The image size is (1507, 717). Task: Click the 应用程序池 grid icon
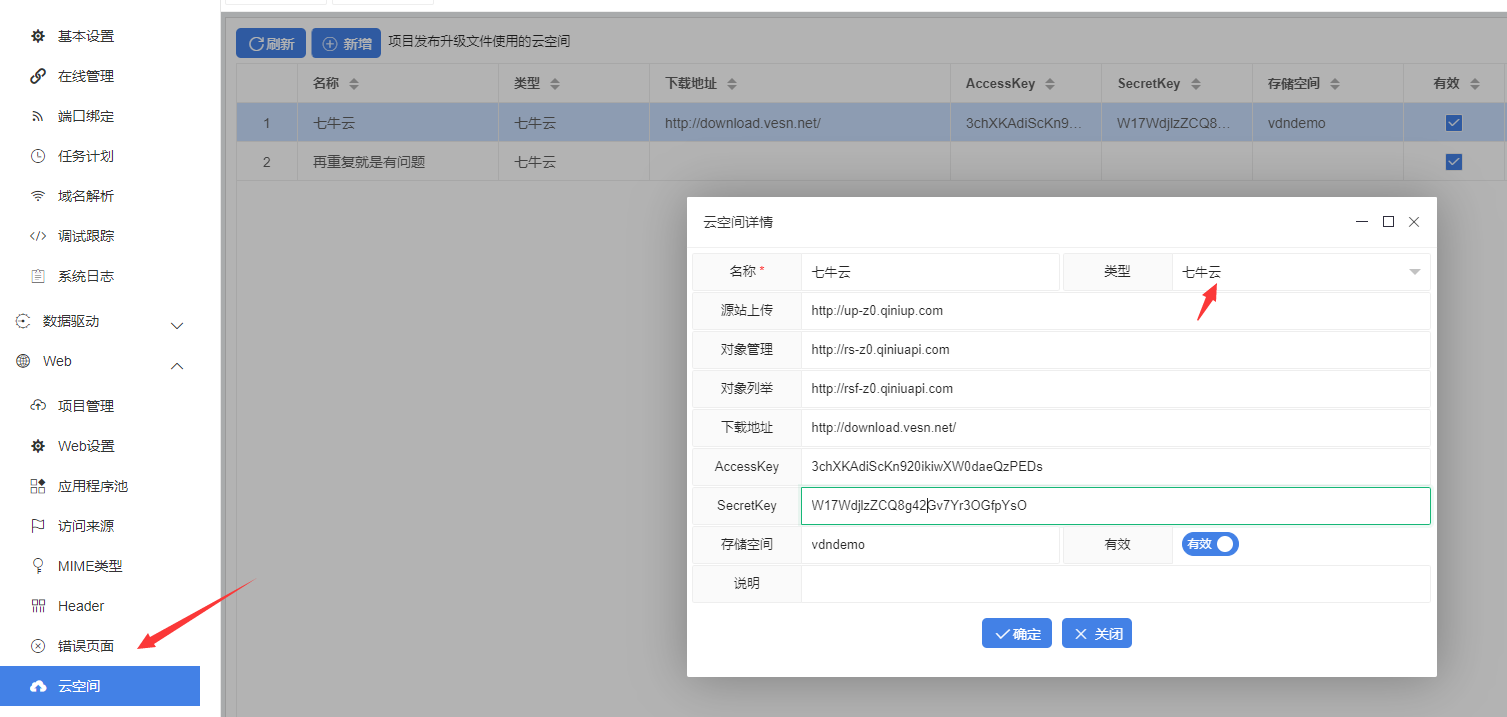38,486
